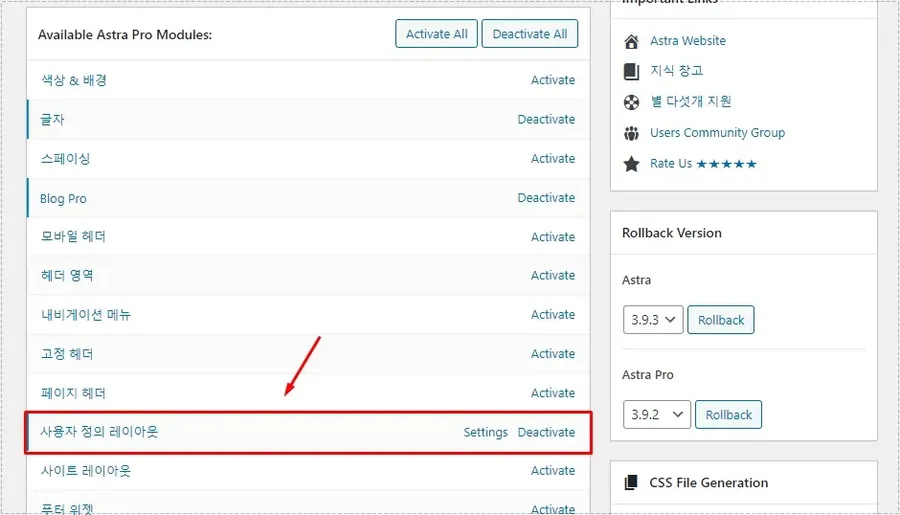
Task: Activate the 사이트 레이아웃 module
Action: point(553,471)
